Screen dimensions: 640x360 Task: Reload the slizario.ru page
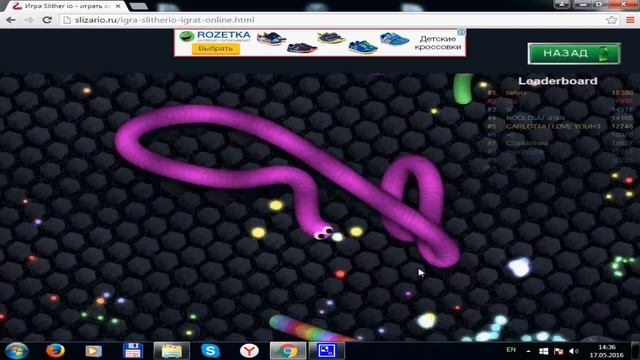click(47, 20)
